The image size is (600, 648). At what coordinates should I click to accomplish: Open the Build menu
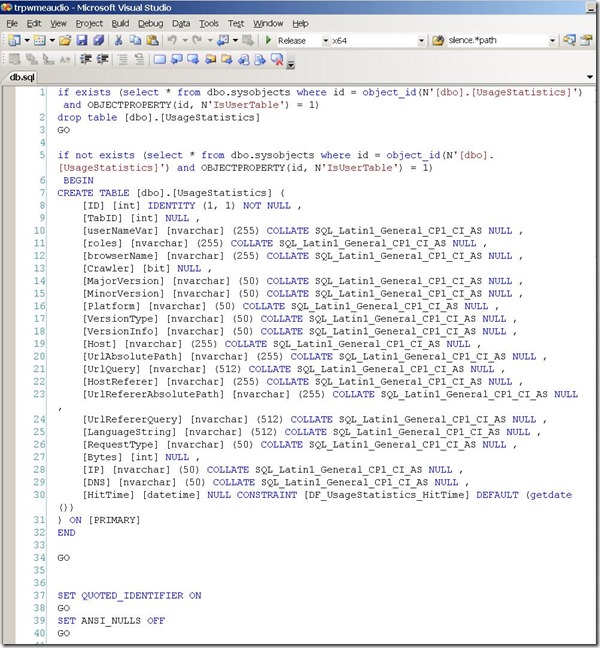pyautogui.click(x=120, y=24)
